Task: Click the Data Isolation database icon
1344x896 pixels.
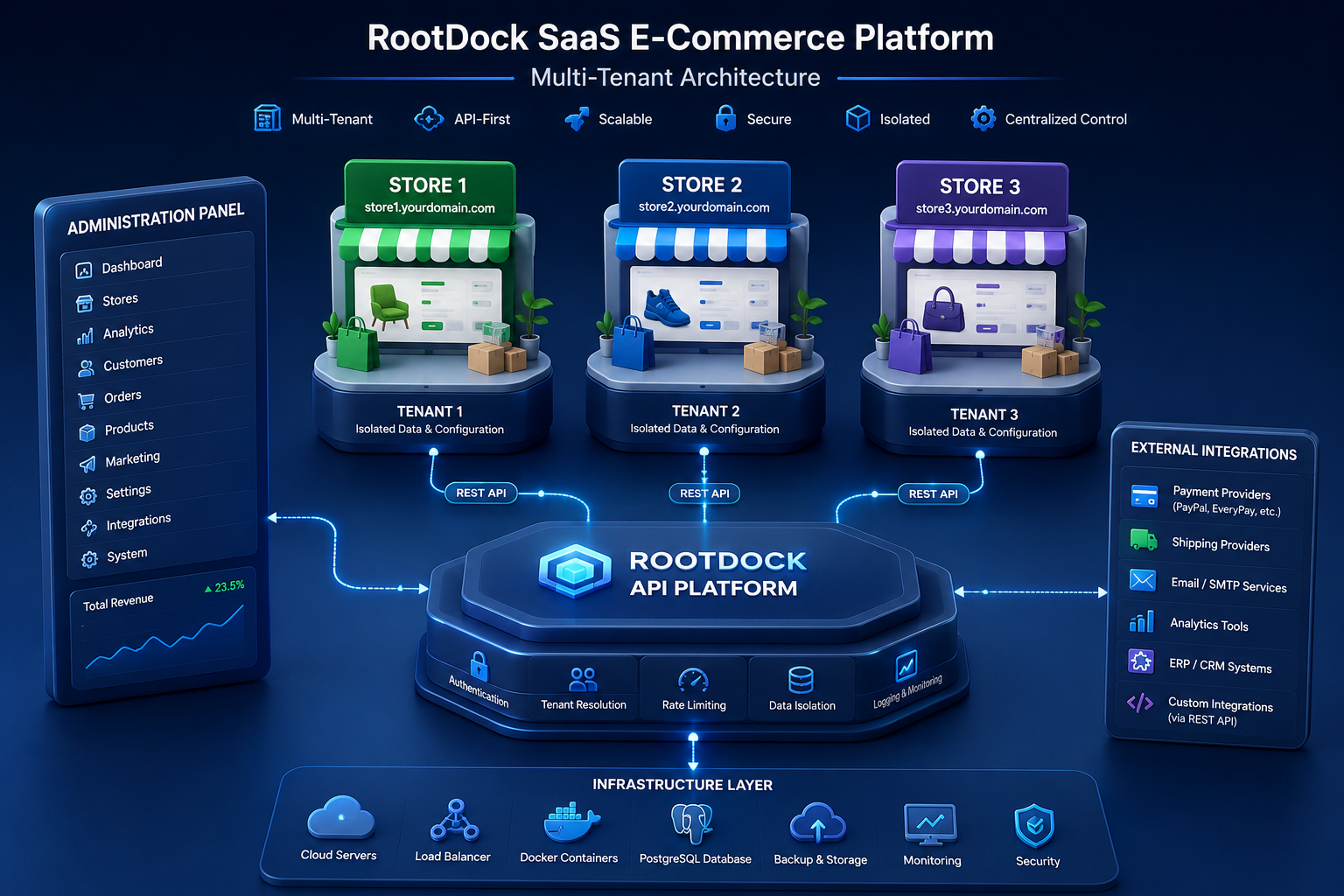Action: 801,680
